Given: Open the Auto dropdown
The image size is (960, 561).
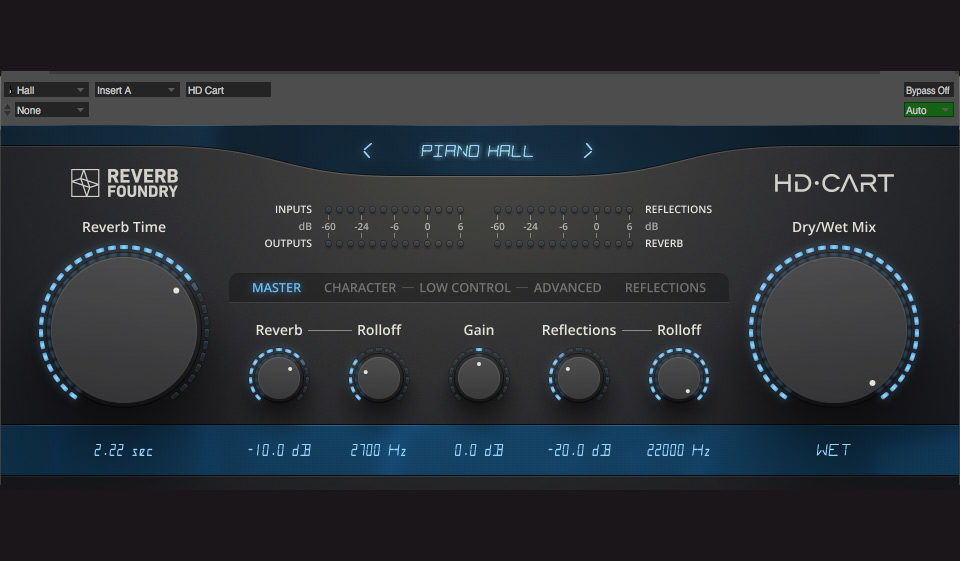Looking at the screenshot, I should pyautogui.click(x=928, y=110).
